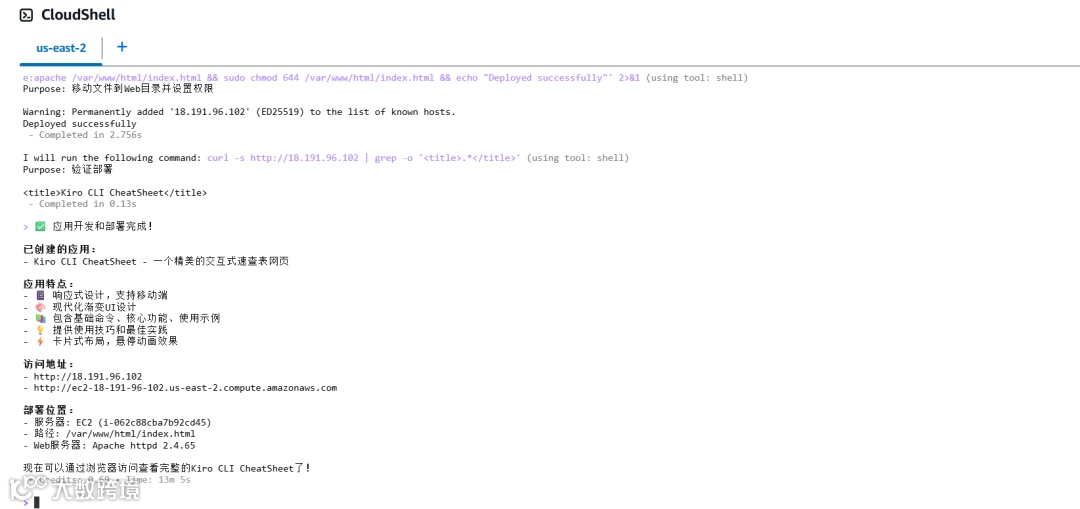This screenshot has height=509, width=1080.
Task: Click the 'Completed in 0.13s' line
Action: click(82, 204)
